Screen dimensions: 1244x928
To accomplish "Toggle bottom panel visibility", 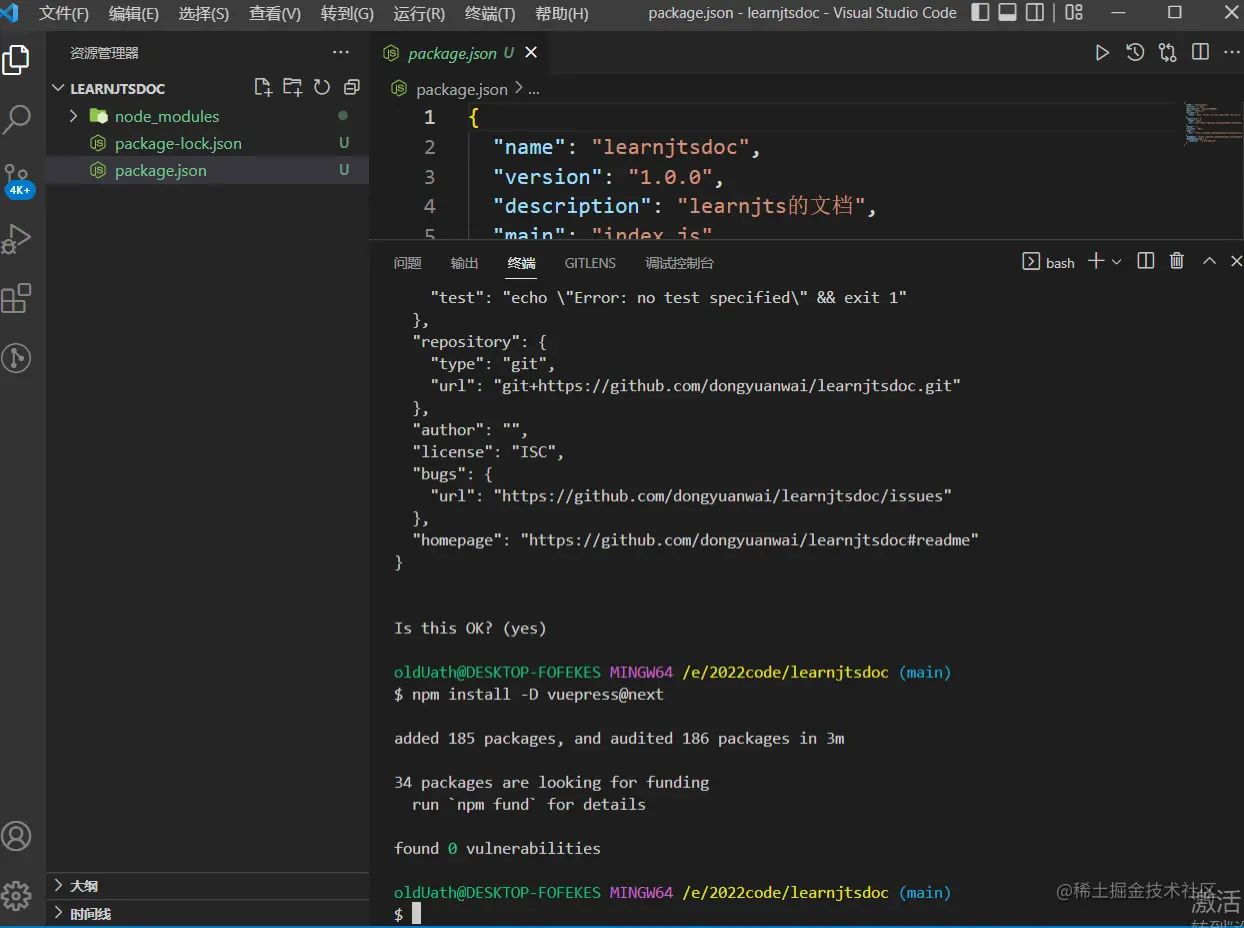I will [1008, 13].
